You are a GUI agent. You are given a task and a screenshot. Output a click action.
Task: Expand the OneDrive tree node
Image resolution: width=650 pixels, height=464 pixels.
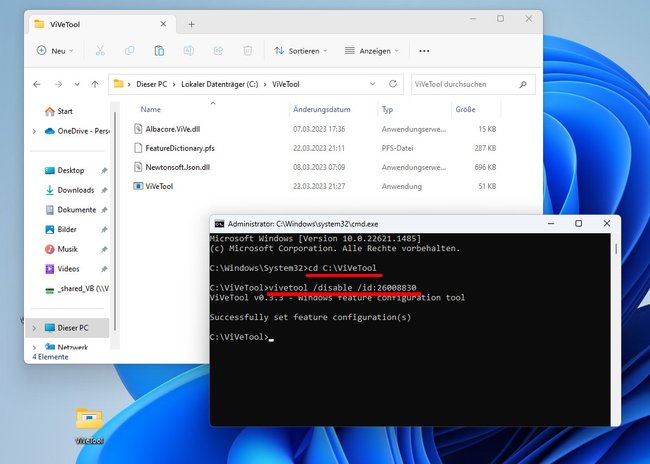pos(34,131)
